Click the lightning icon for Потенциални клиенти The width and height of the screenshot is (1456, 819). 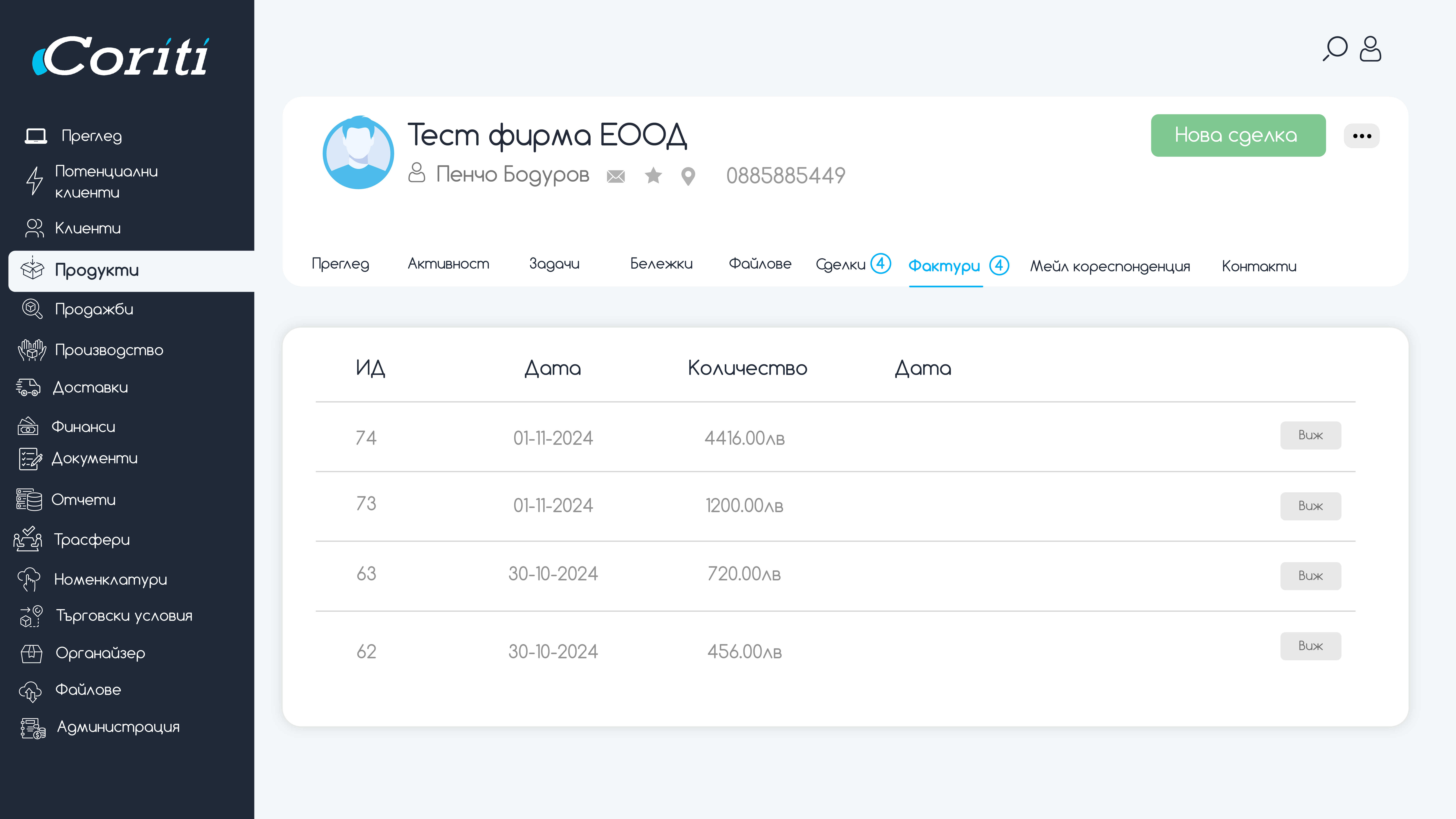click(x=34, y=181)
